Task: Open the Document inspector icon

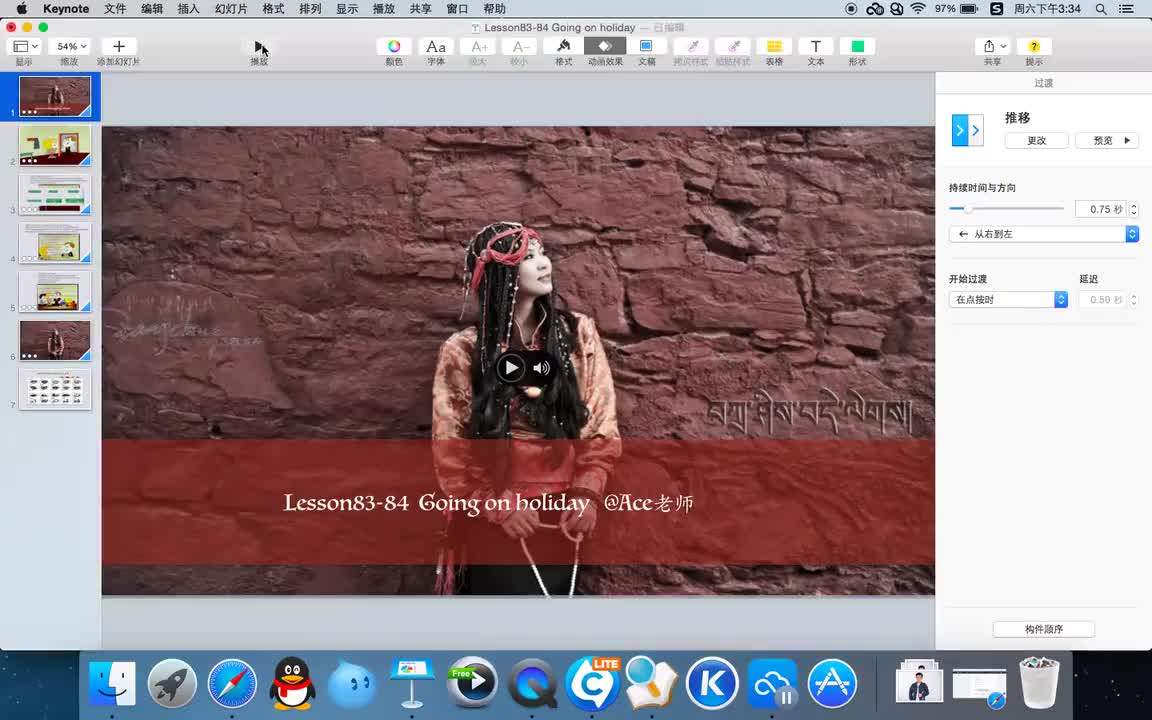Action: (x=647, y=46)
